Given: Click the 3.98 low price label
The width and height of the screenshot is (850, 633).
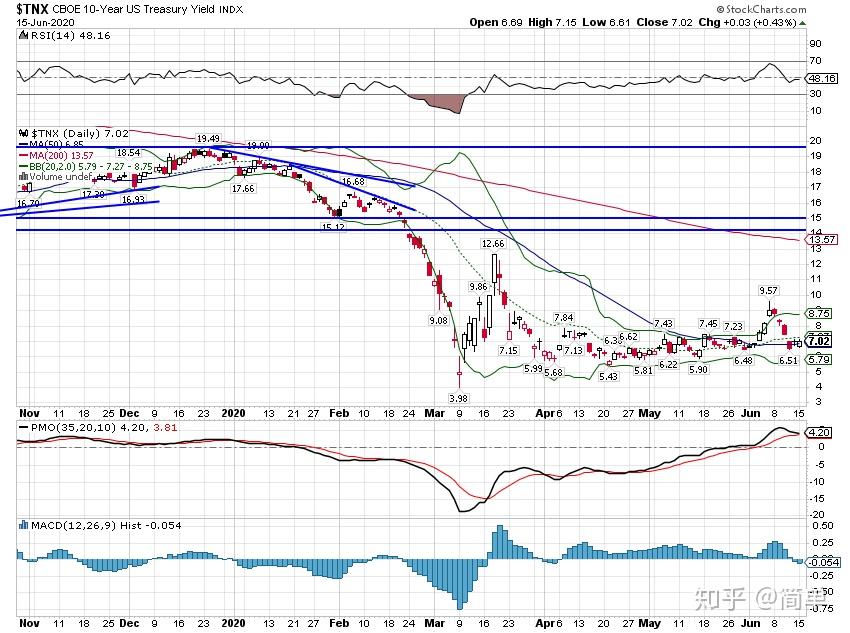Looking at the screenshot, I should click(458, 398).
